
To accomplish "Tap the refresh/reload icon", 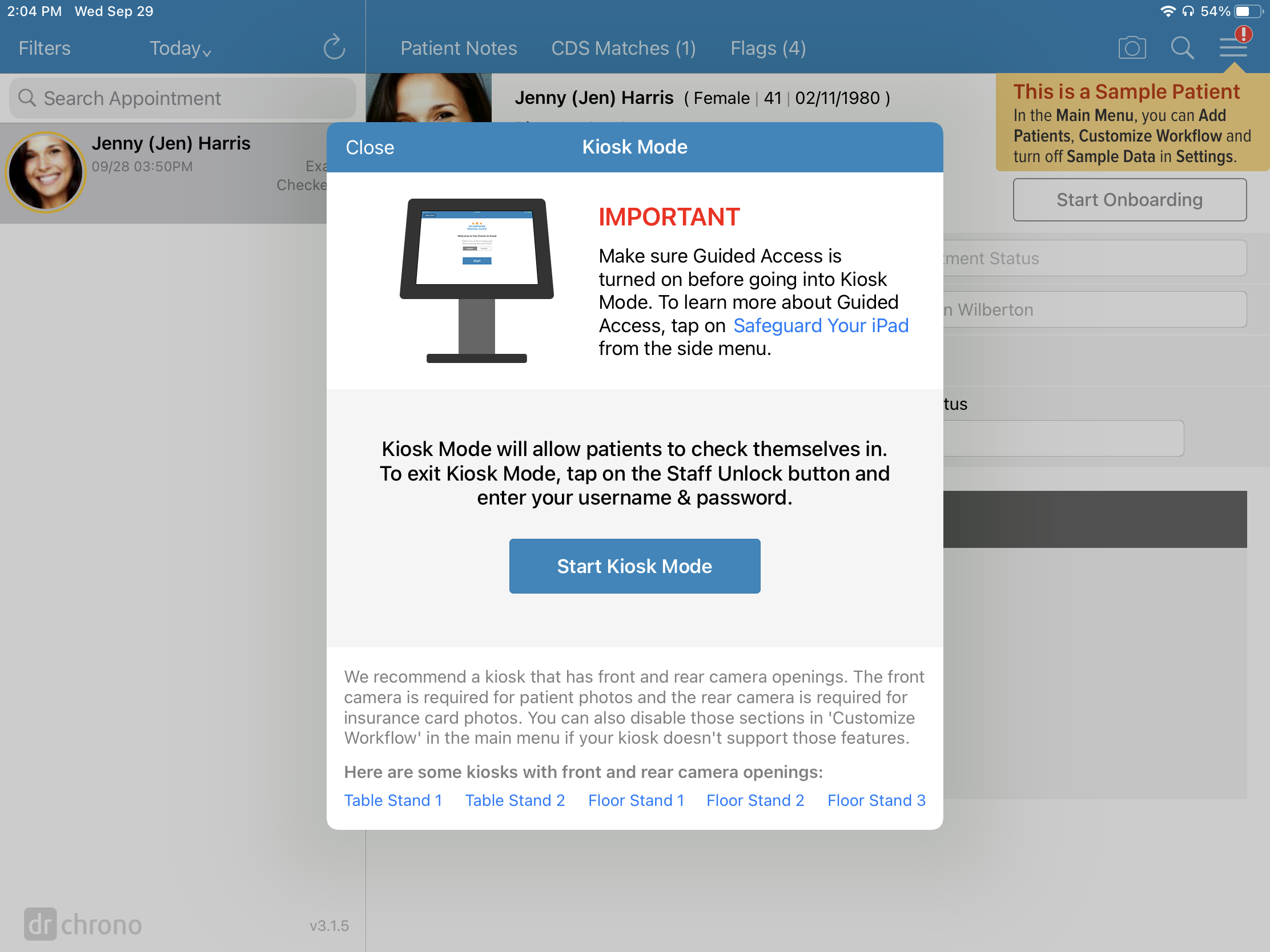I will (x=334, y=47).
